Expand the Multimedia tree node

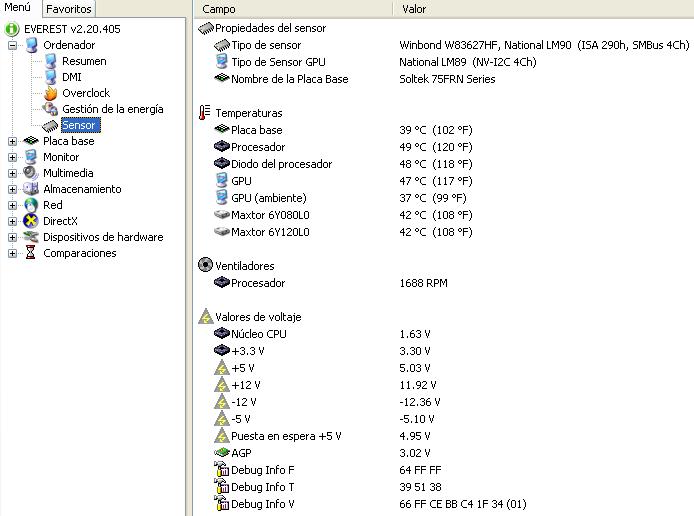(x=12, y=173)
